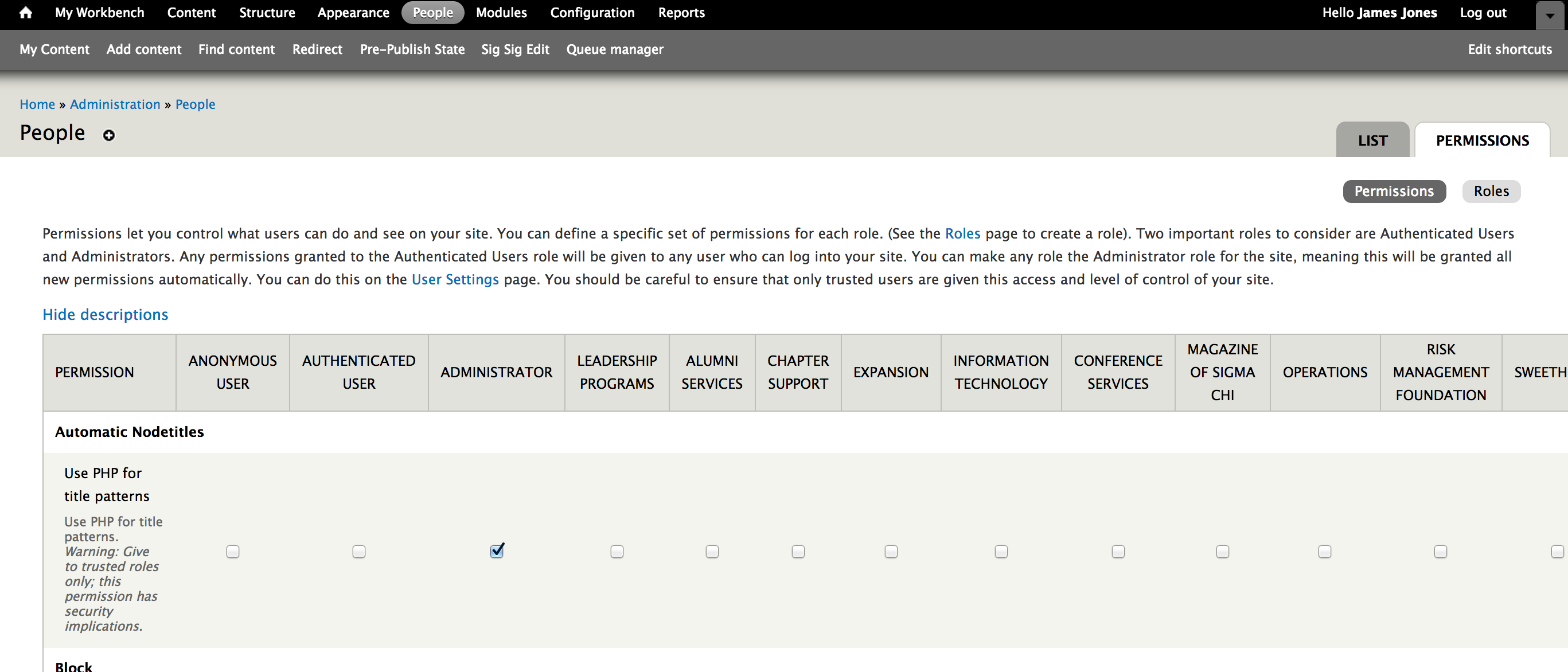Log out of the site

(x=1483, y=13)
